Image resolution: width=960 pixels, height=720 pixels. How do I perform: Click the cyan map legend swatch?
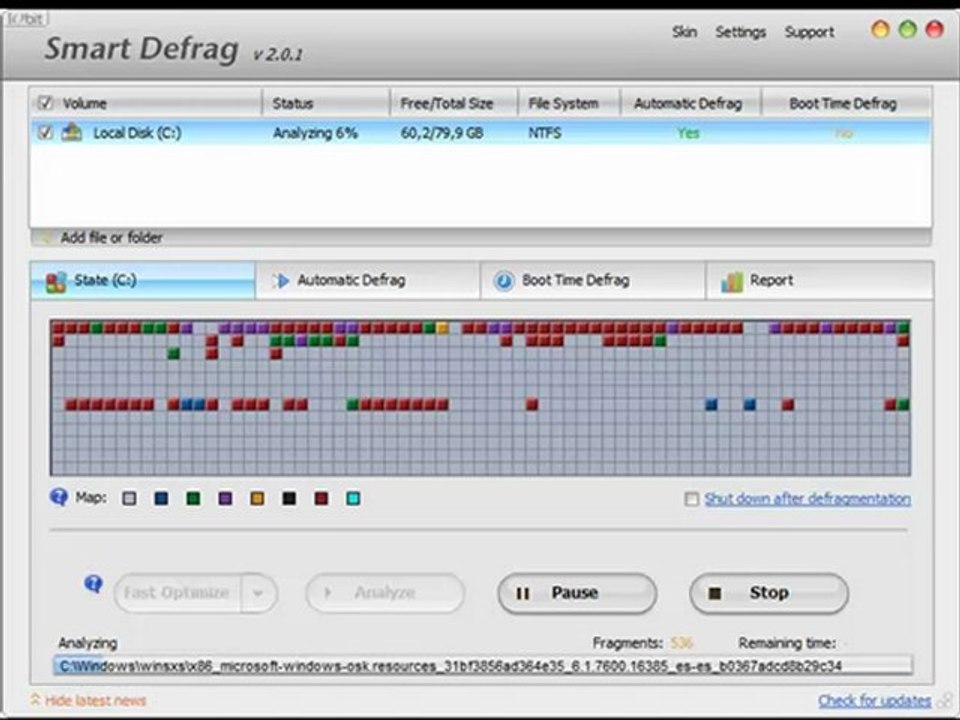(353, 498)
